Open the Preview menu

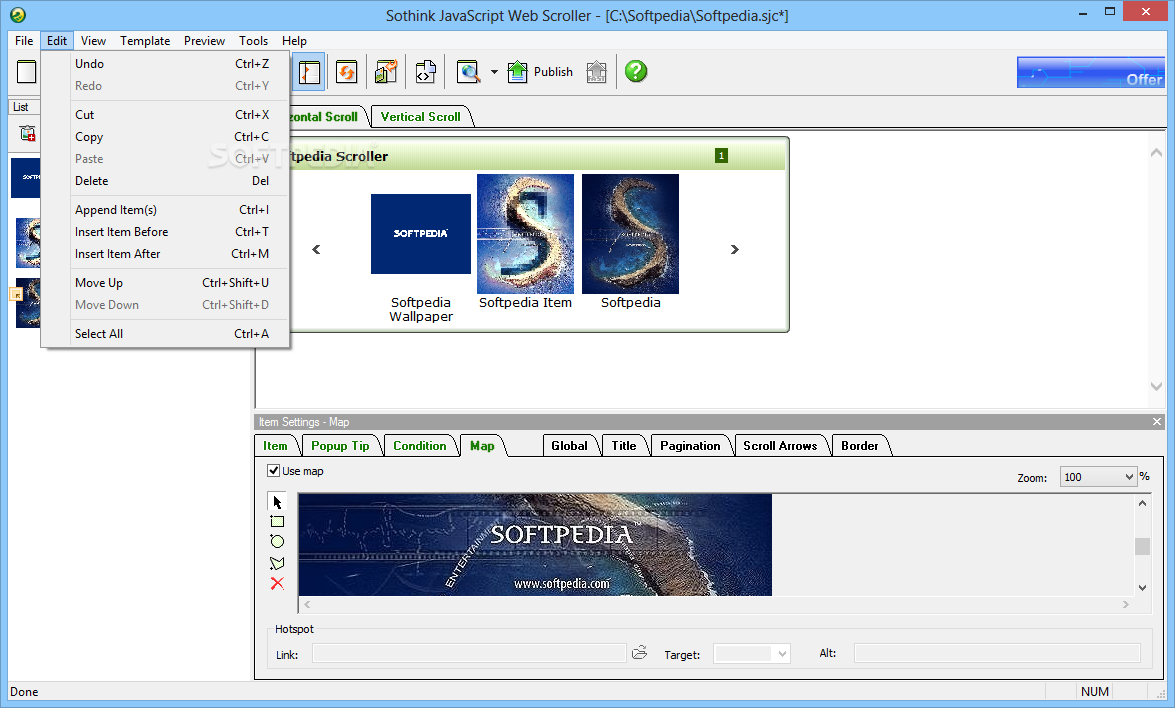[x=205, y=40]
